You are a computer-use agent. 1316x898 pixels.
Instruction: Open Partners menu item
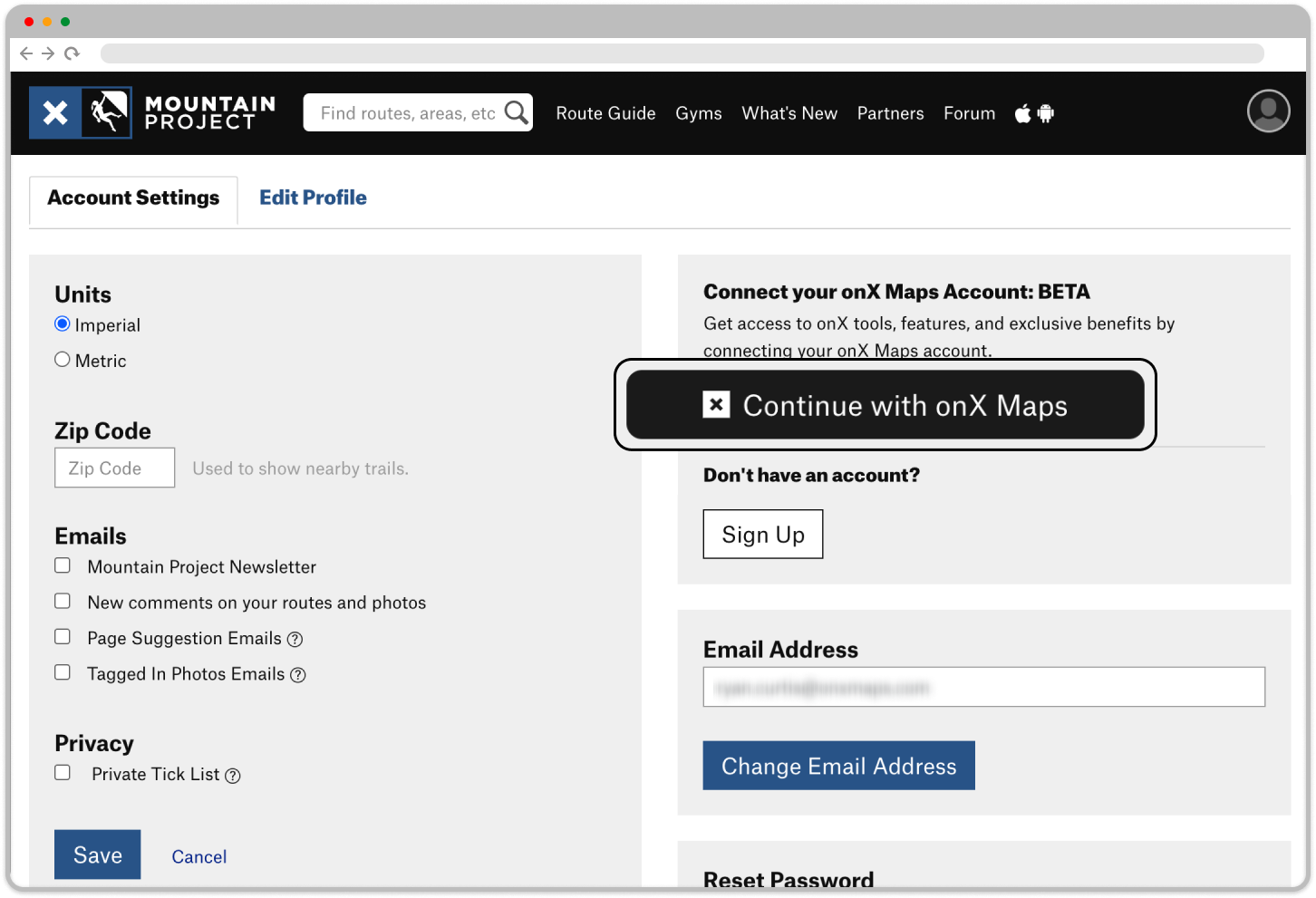tap(891, 113)
